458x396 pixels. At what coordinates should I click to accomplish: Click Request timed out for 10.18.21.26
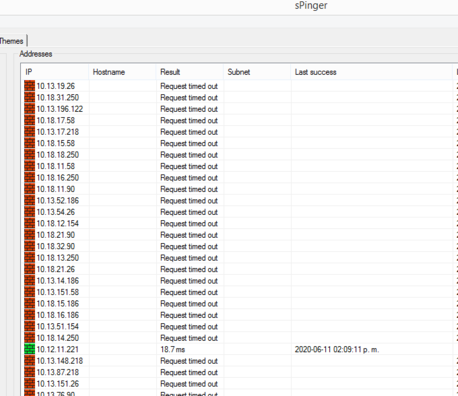coord(189,269)
